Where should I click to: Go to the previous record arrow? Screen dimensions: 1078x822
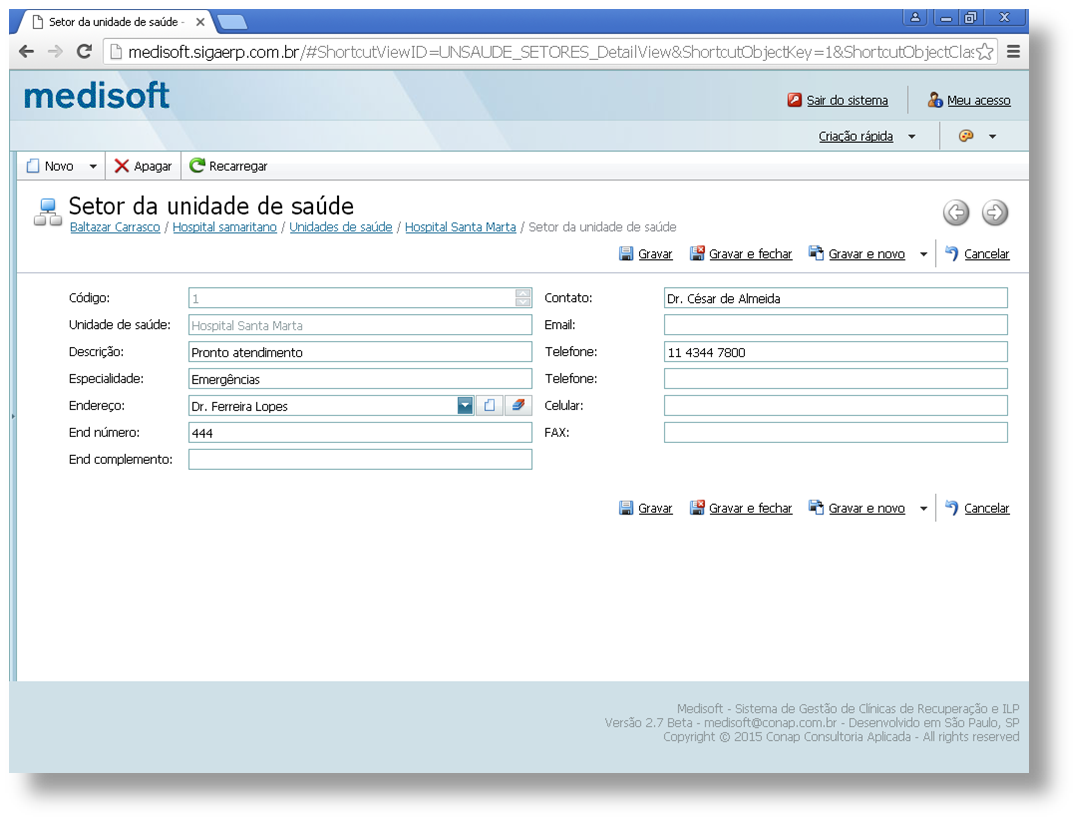956,212
